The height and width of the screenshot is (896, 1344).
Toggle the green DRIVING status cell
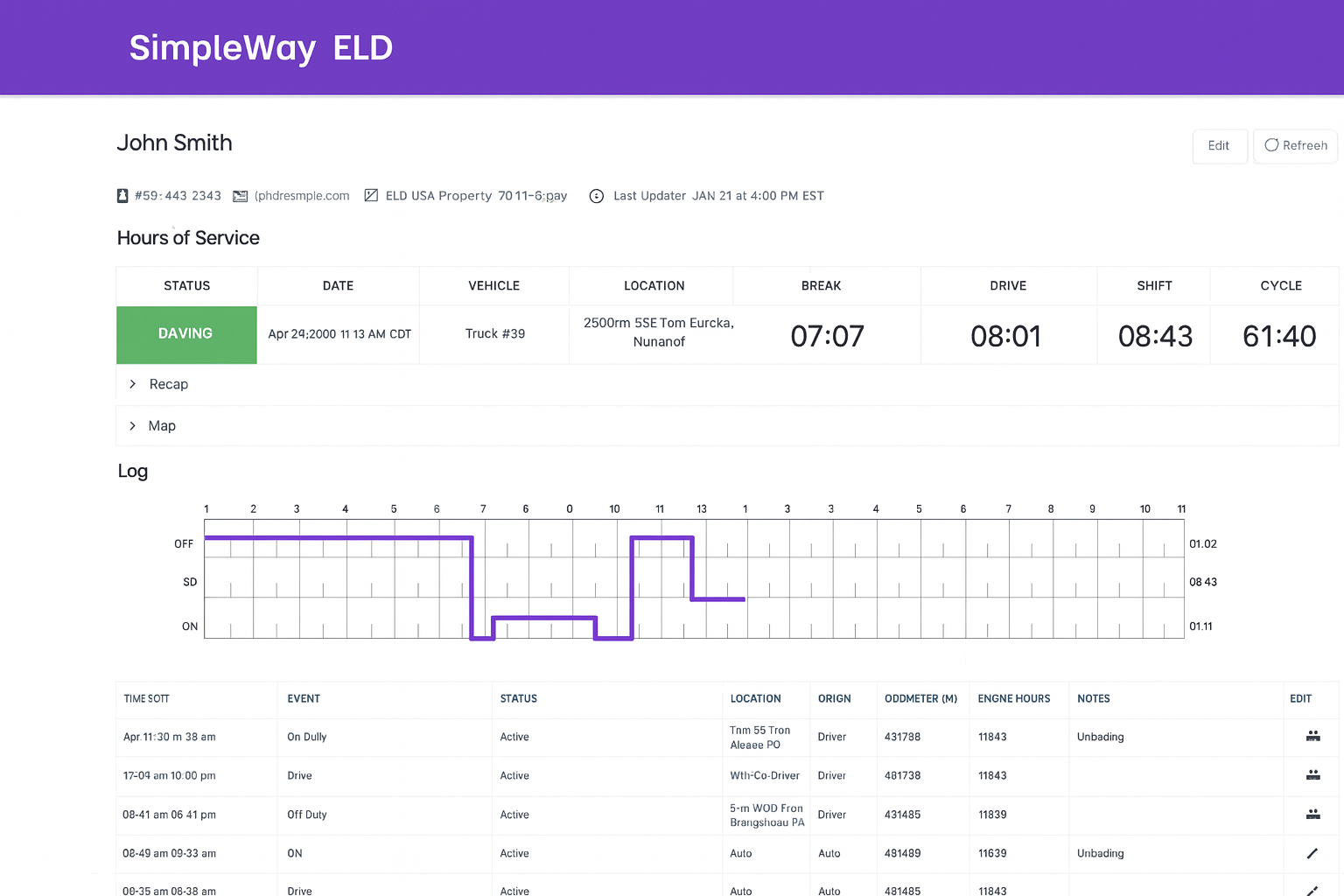pyautogui.click(x=185, y=334)
